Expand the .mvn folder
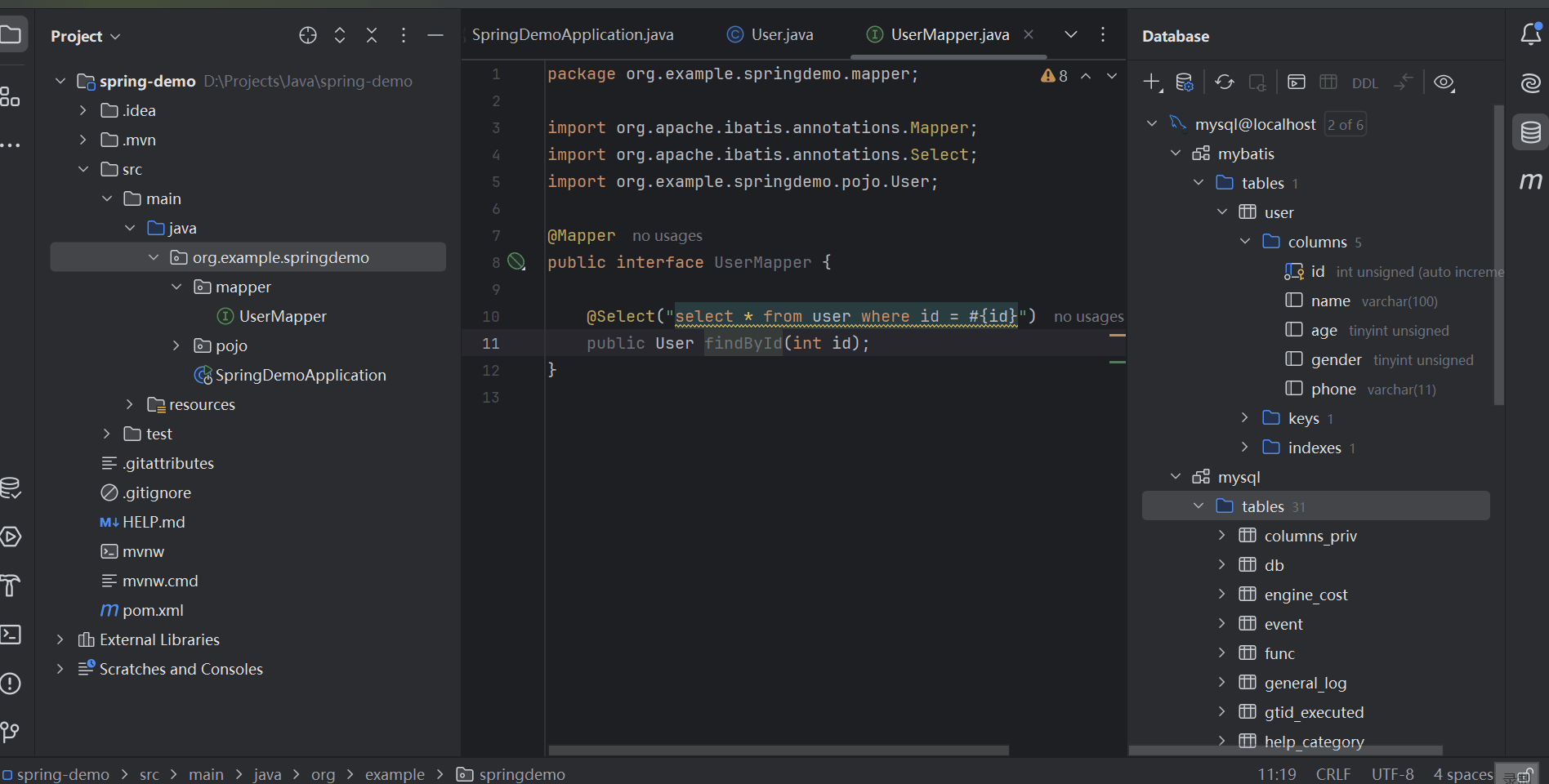1549x784 pixels. click(83, 140)
